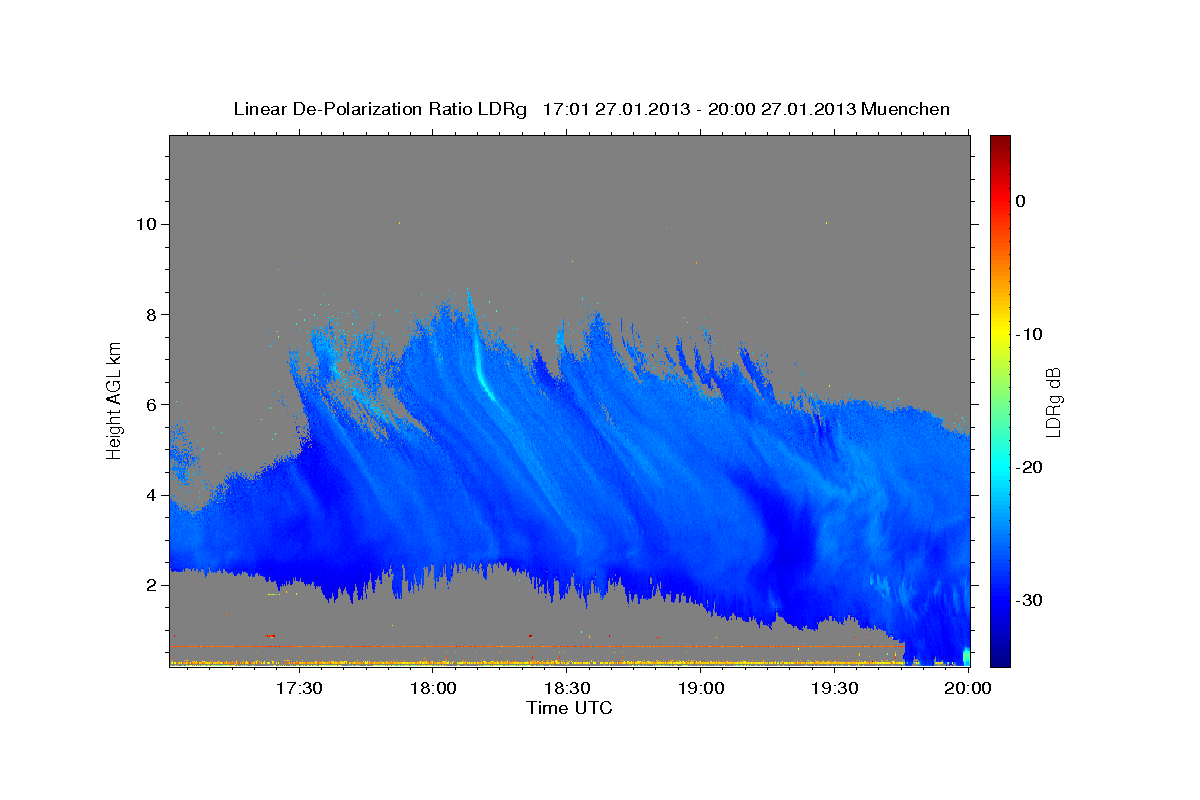Click the 19:30 time tick label
1200x800 pixels.
pos(835,689)
